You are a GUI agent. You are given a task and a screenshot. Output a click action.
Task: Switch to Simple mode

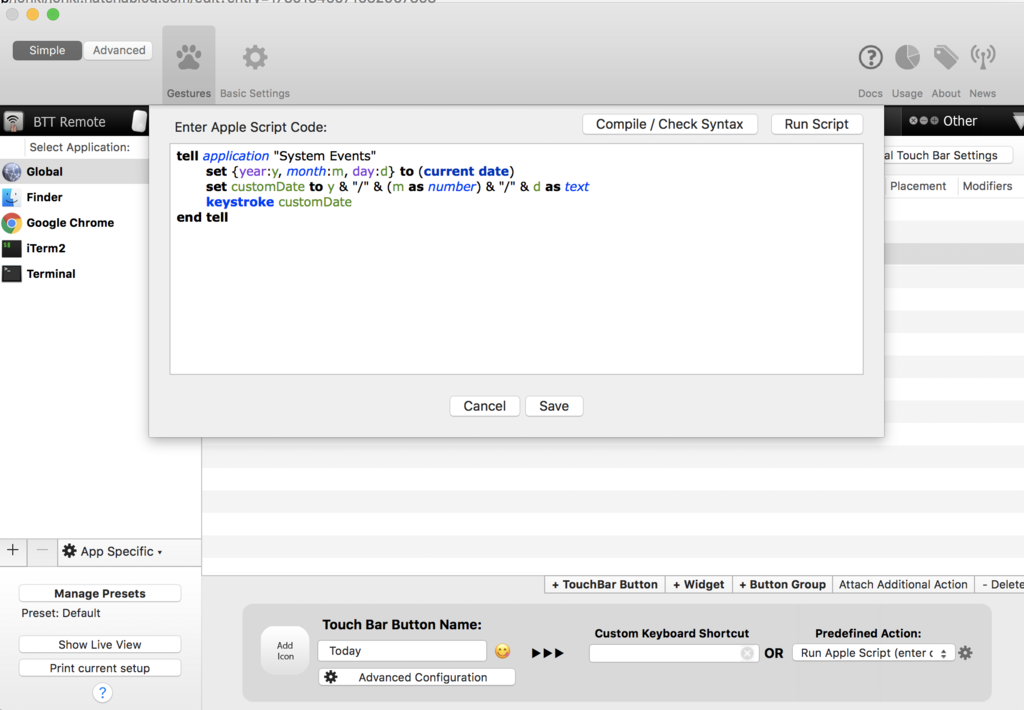click(47, 50)
